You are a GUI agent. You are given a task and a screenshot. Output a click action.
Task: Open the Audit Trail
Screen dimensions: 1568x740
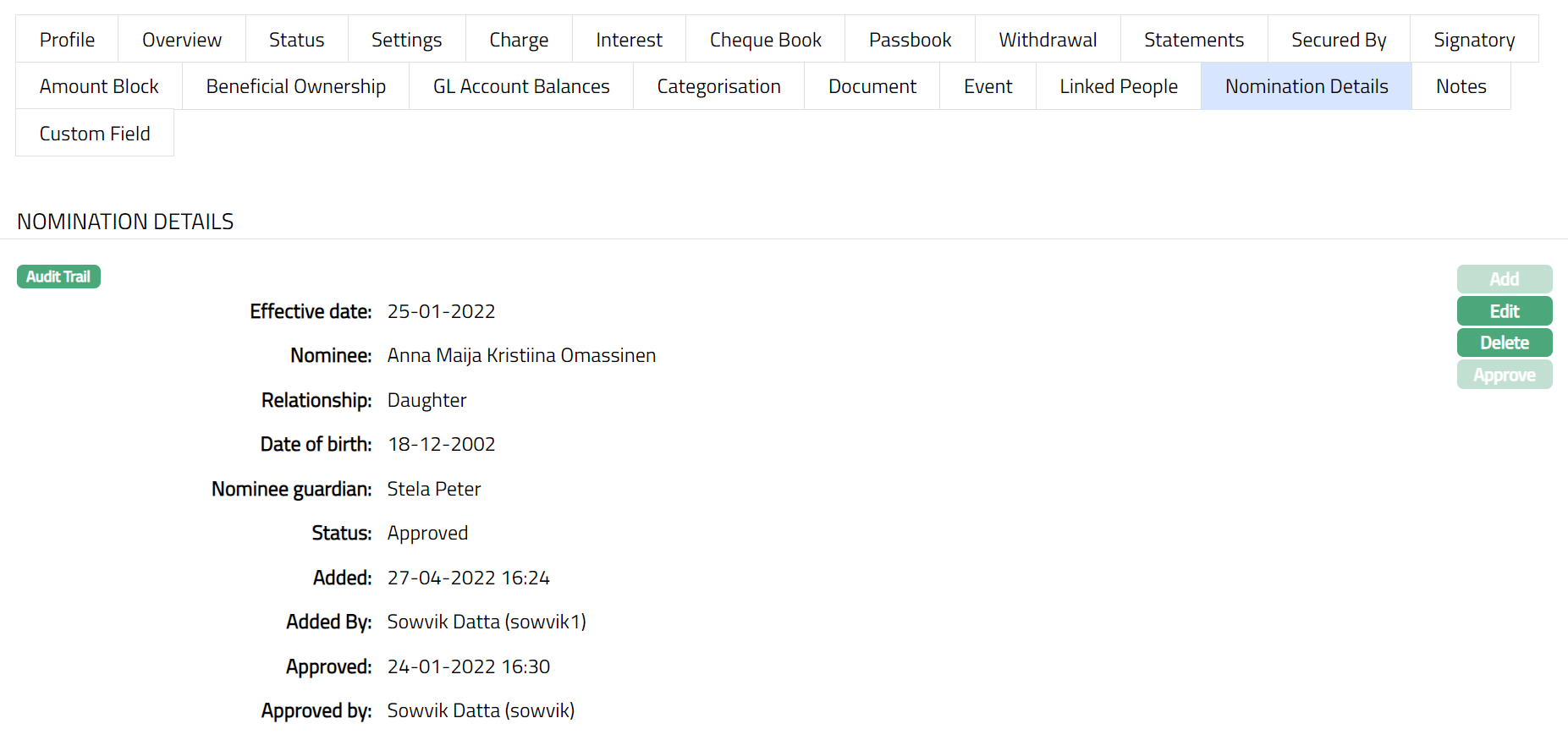pos(58,277)
